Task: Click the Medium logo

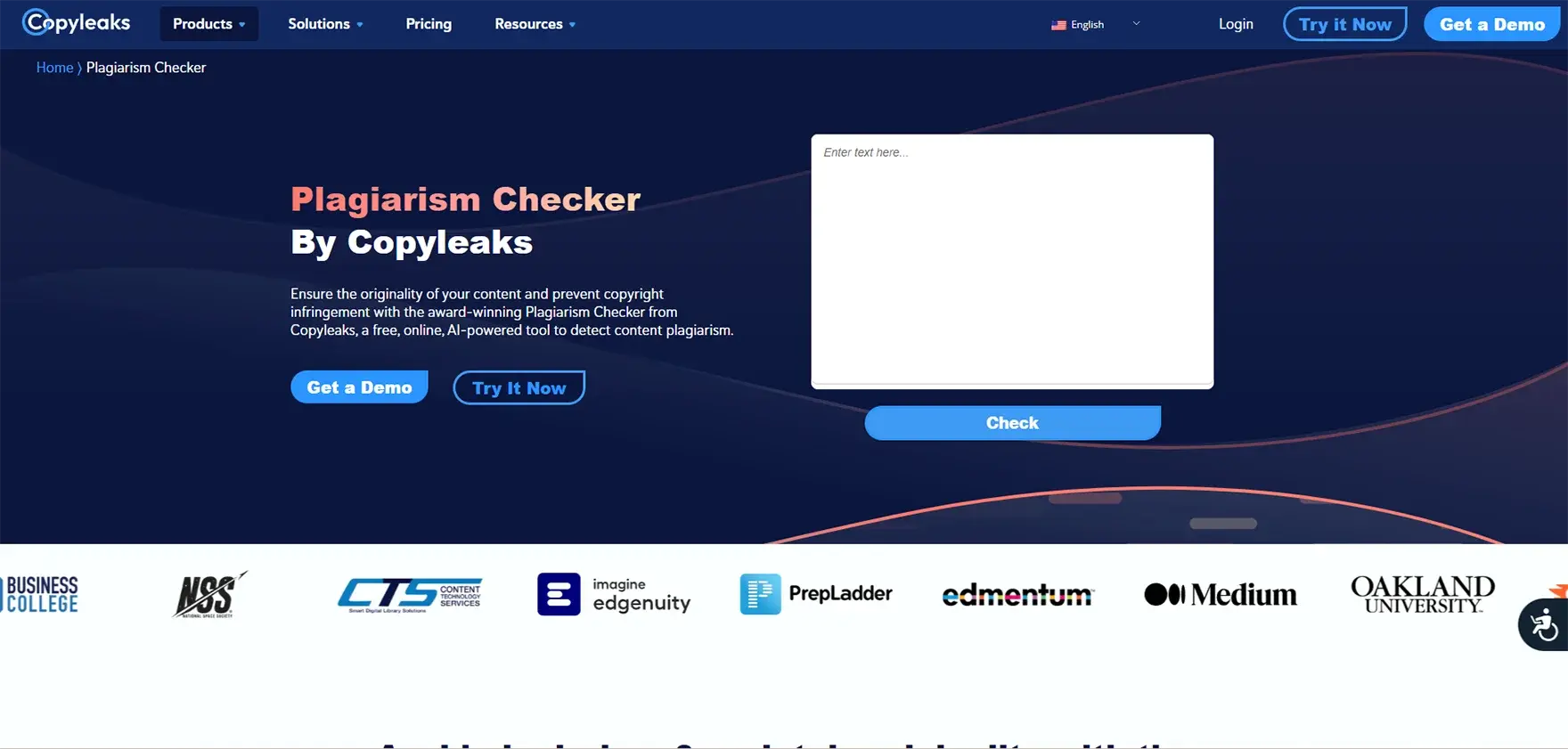Action: (x=1221, y=595)
